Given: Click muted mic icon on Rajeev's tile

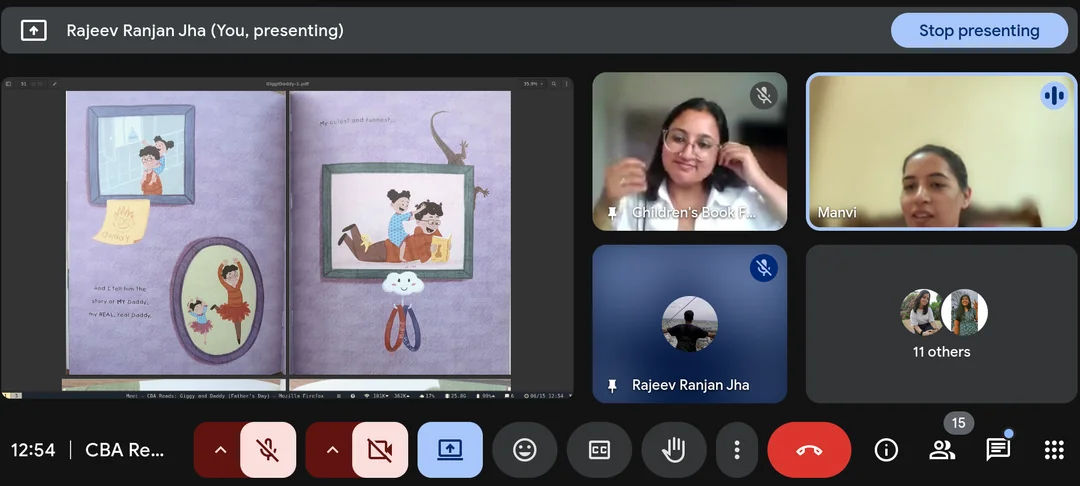Looking at the screenshot, I should pyautogui.click(x=764, y=268).
